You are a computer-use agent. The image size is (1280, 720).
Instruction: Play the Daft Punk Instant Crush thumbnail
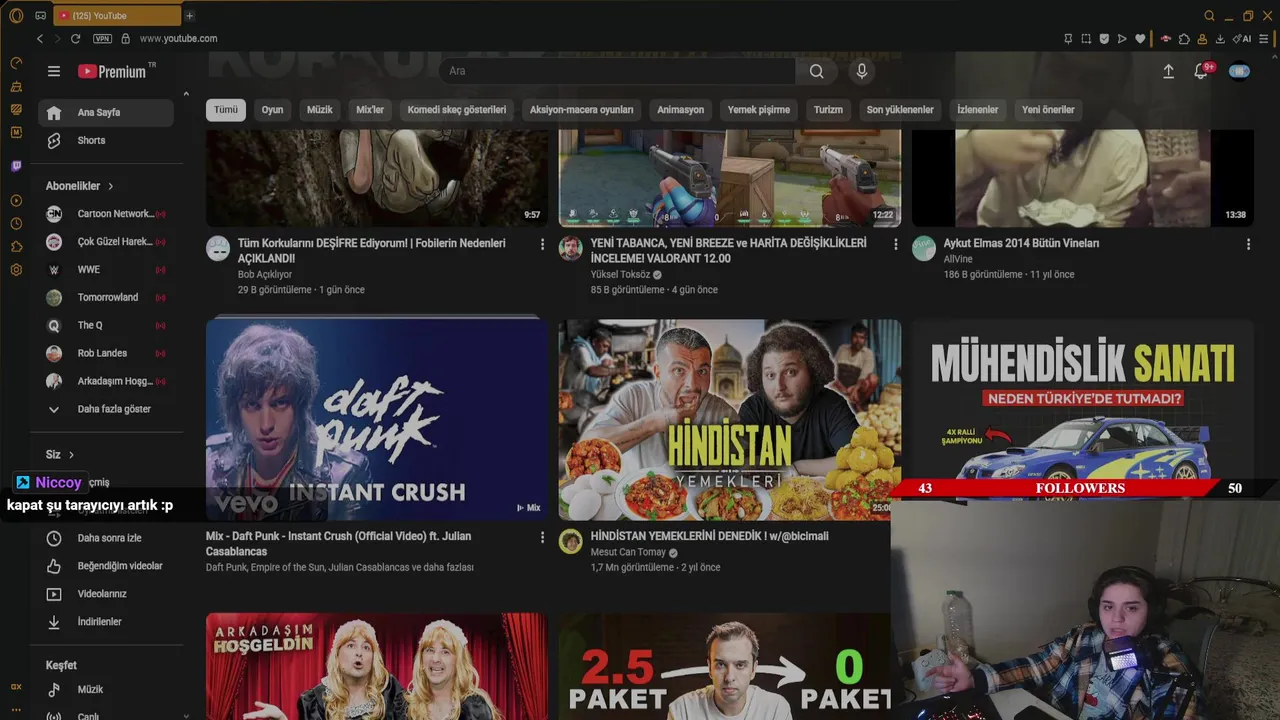tap(377, 420)
